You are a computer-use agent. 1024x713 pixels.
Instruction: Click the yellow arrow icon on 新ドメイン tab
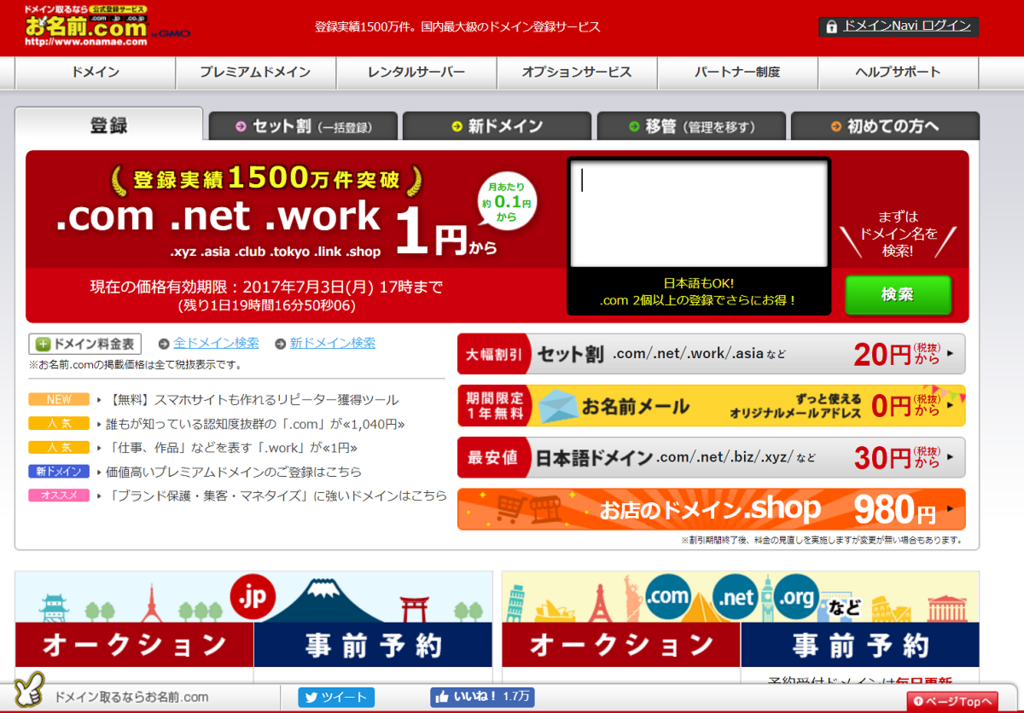[x=457, y=127]
